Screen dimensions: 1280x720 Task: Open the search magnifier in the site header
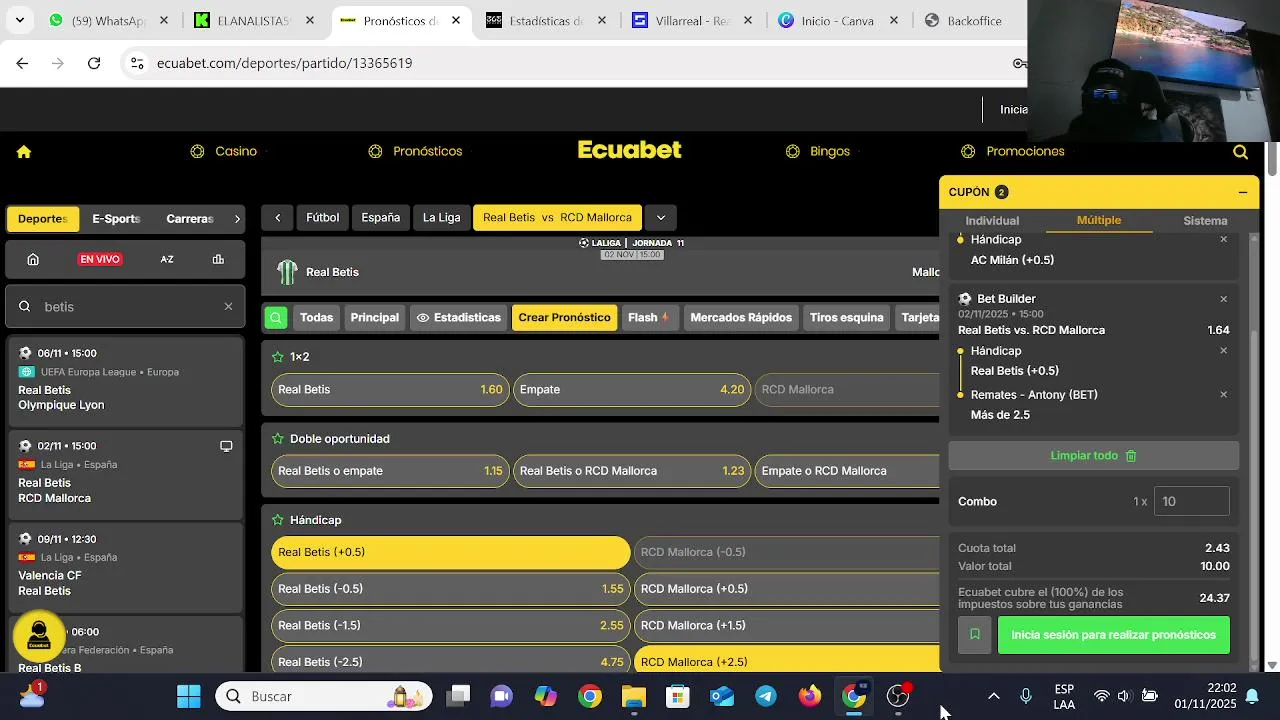1240,152
